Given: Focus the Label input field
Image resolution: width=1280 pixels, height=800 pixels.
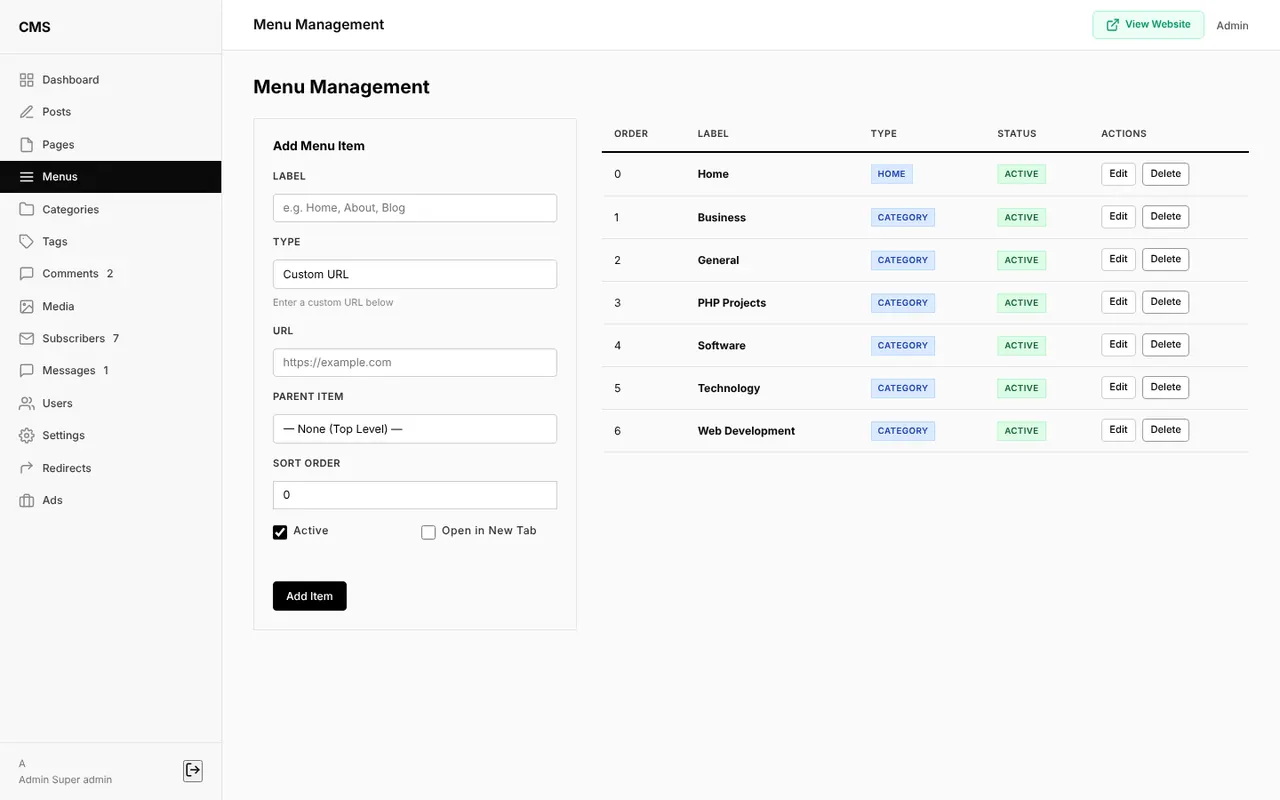Looking at the screenshot, I should pos(415,208).
